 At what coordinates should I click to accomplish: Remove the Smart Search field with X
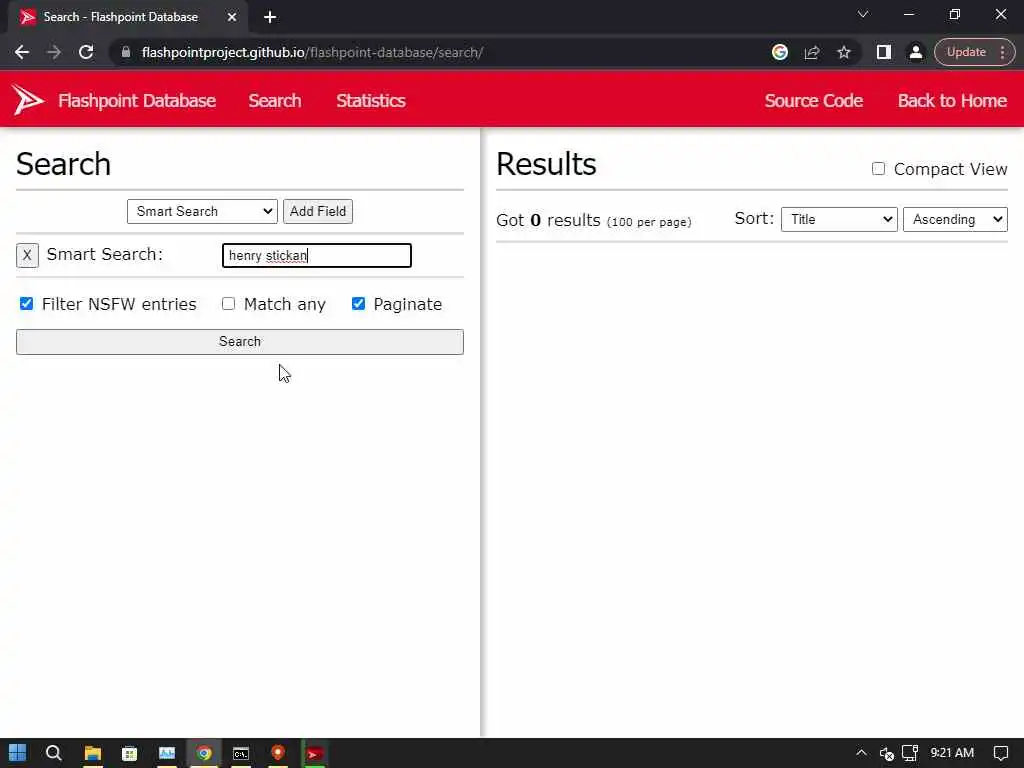[27, 255]
